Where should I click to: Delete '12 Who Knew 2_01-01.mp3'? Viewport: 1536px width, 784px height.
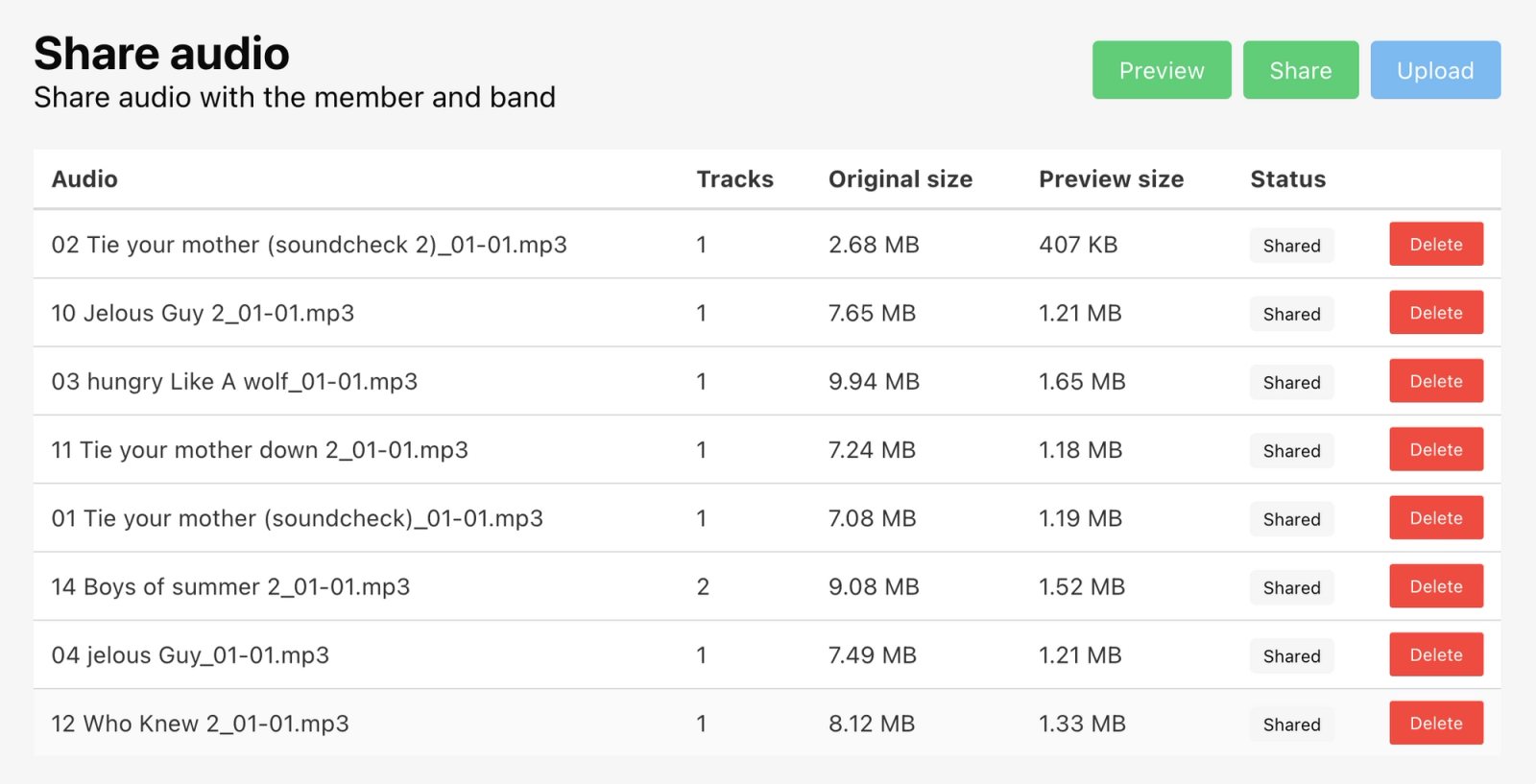pos(1435,723)
